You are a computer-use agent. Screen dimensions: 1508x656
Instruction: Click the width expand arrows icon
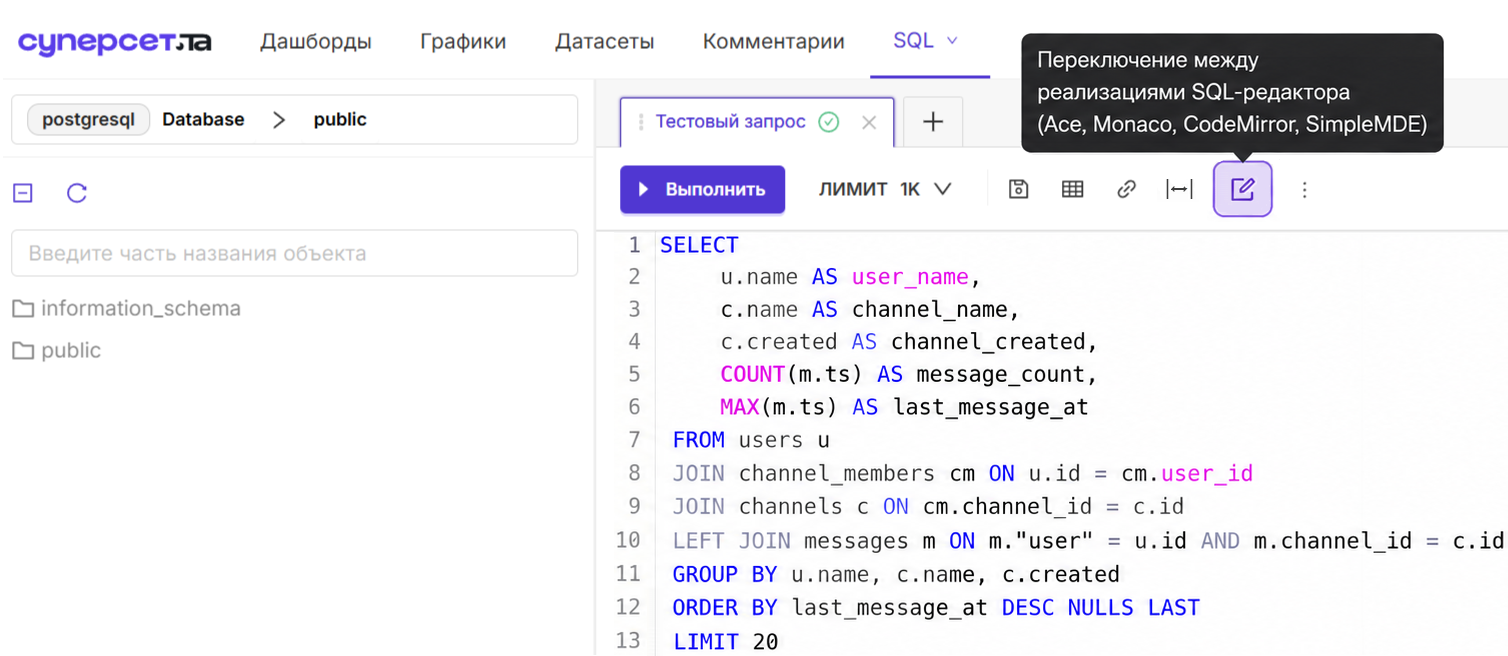tap(1180, 189)
